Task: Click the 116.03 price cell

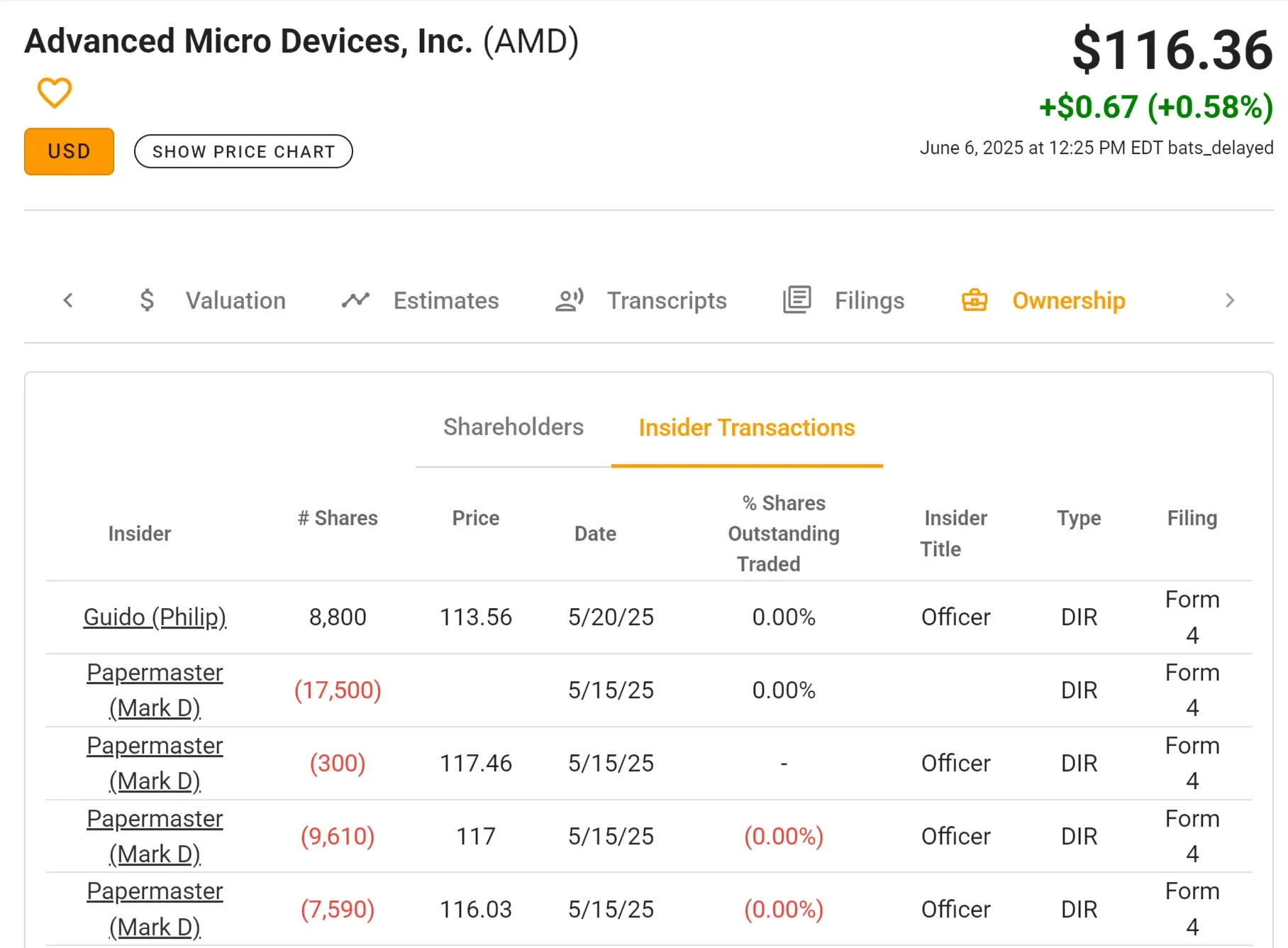Action: click(476, 910)
